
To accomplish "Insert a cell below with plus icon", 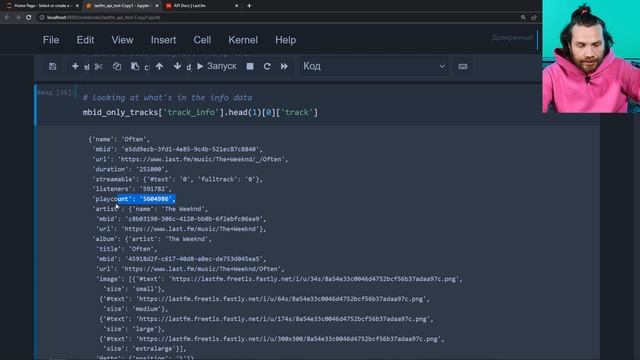I will 75,66.
